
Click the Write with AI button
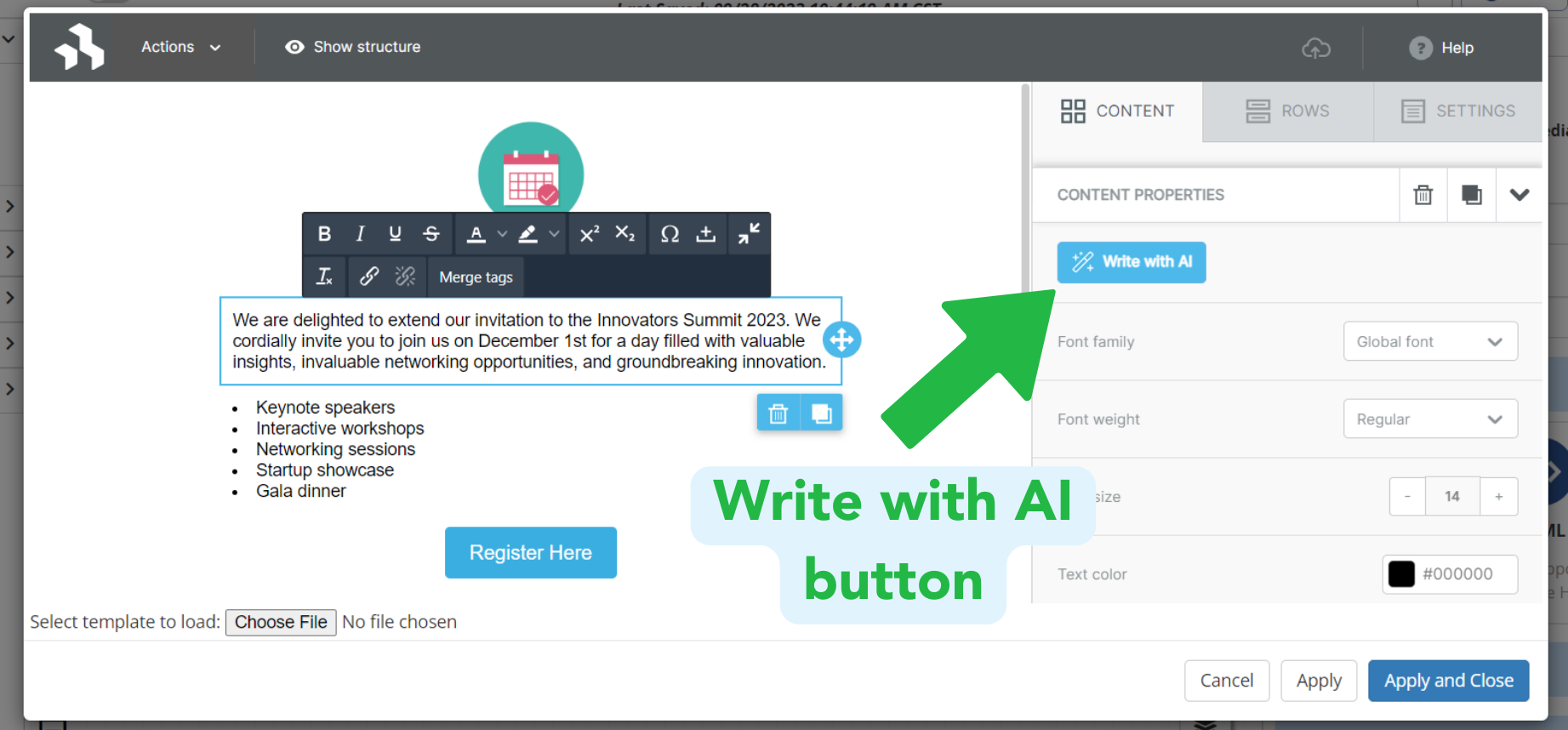tap(1131, 262)
